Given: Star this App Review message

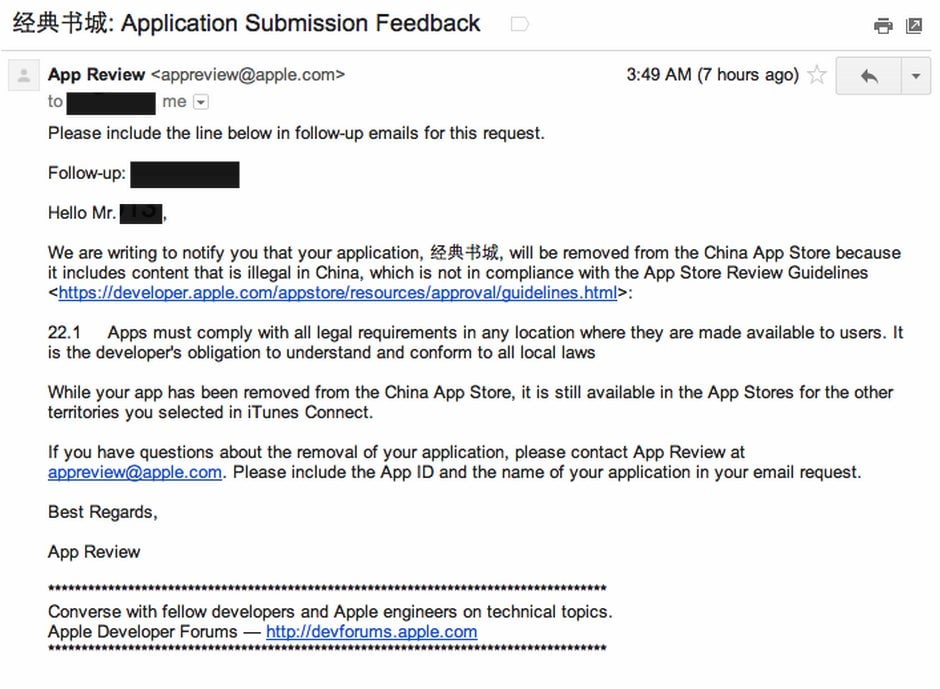Looking at the screenshot, I should 817,75.
